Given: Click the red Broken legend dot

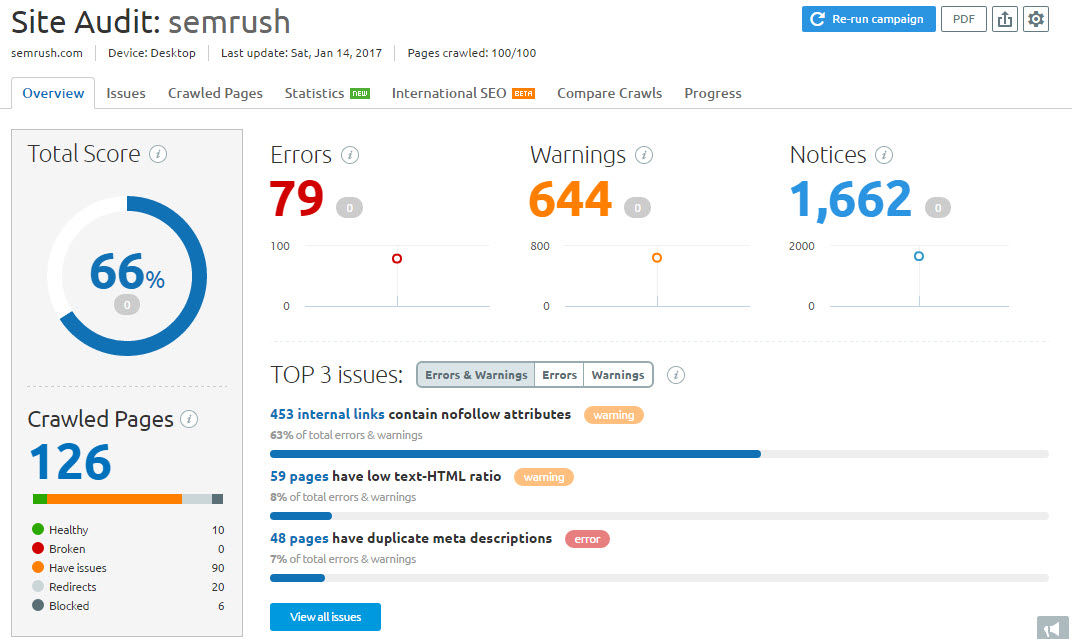Looking at the screenshot, I should pyautogui.click(x=38, y=548).
